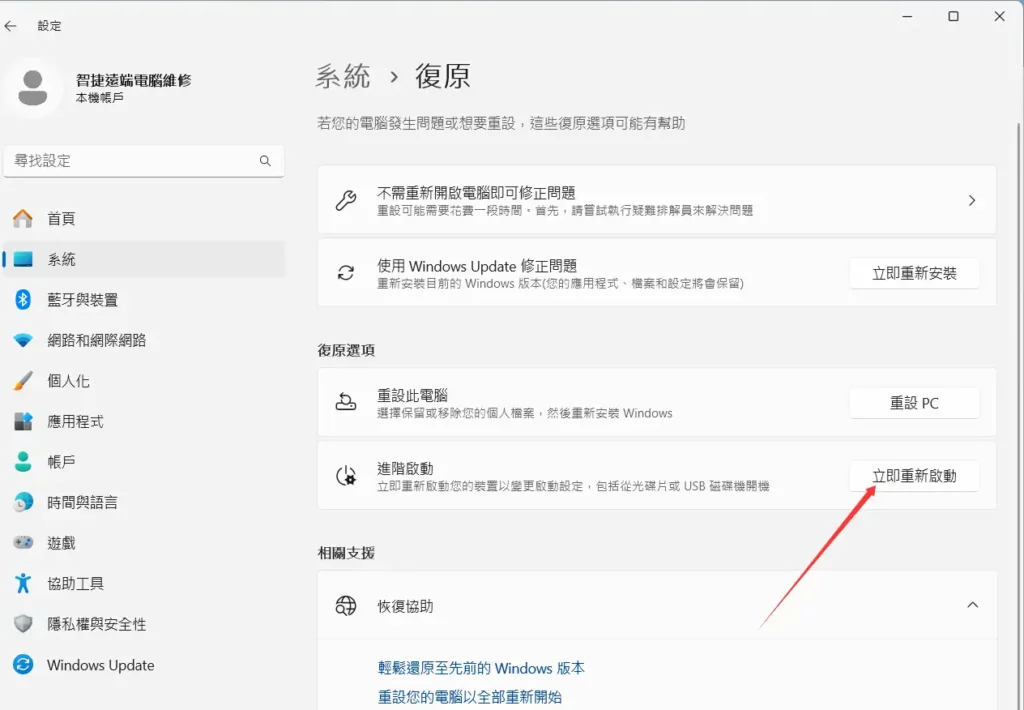The image size is (1024, 710).
Task: Select Windows Update in the sidebar
Action: (x=144, y=665)
